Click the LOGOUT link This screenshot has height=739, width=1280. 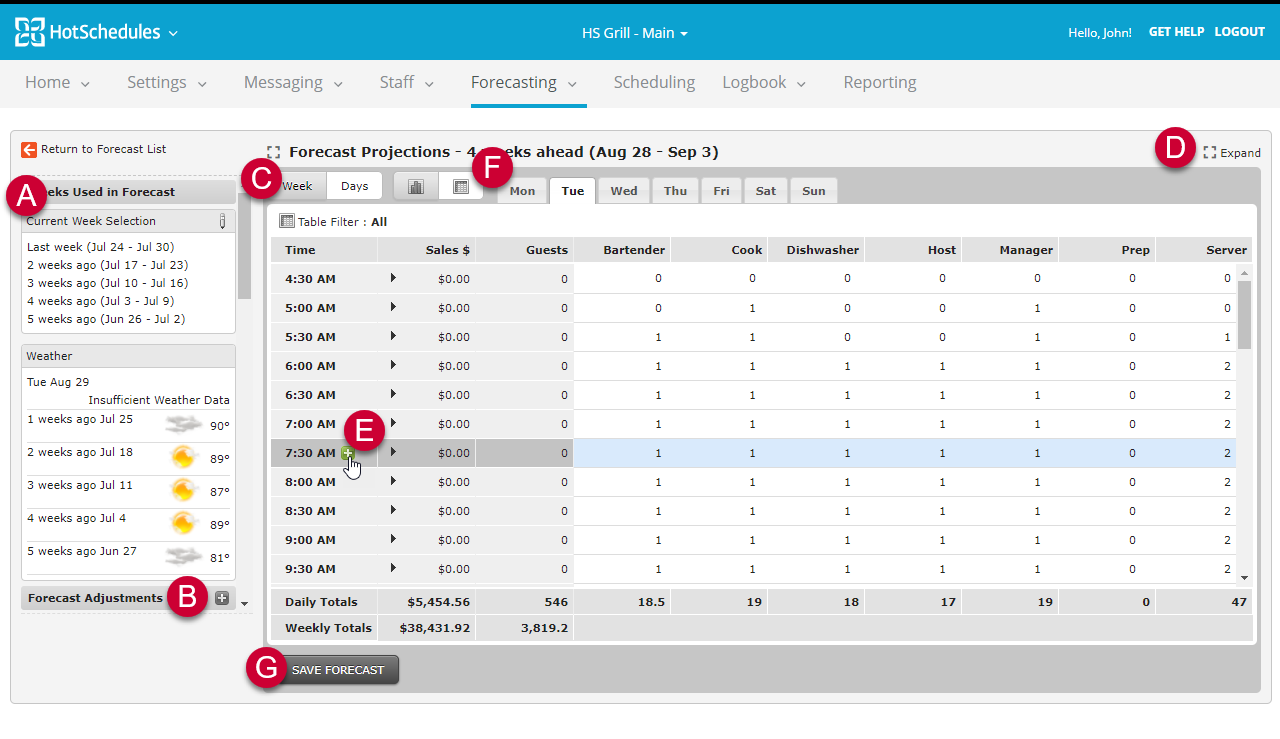coord(1240,32)
